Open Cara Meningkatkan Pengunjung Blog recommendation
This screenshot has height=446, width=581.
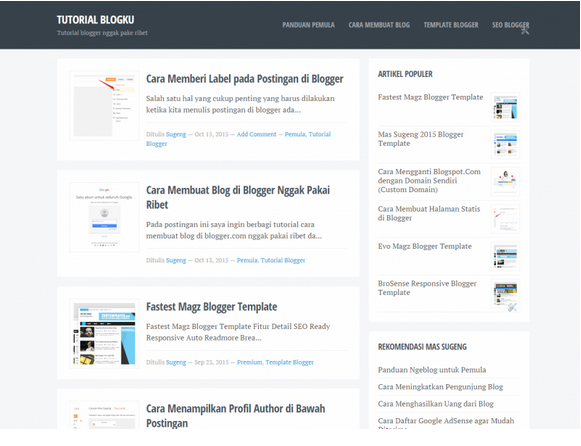(440, 387)
